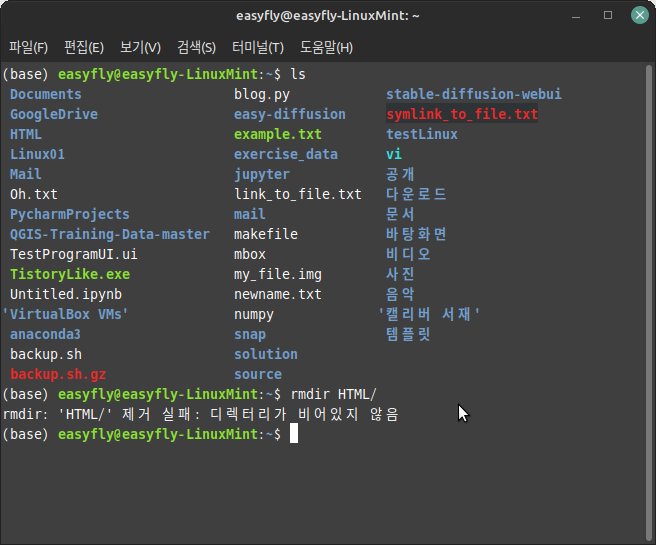Click the snap directory name
Image resolution: width=656 pixels, height=545 pixels.
click(250, 334)
